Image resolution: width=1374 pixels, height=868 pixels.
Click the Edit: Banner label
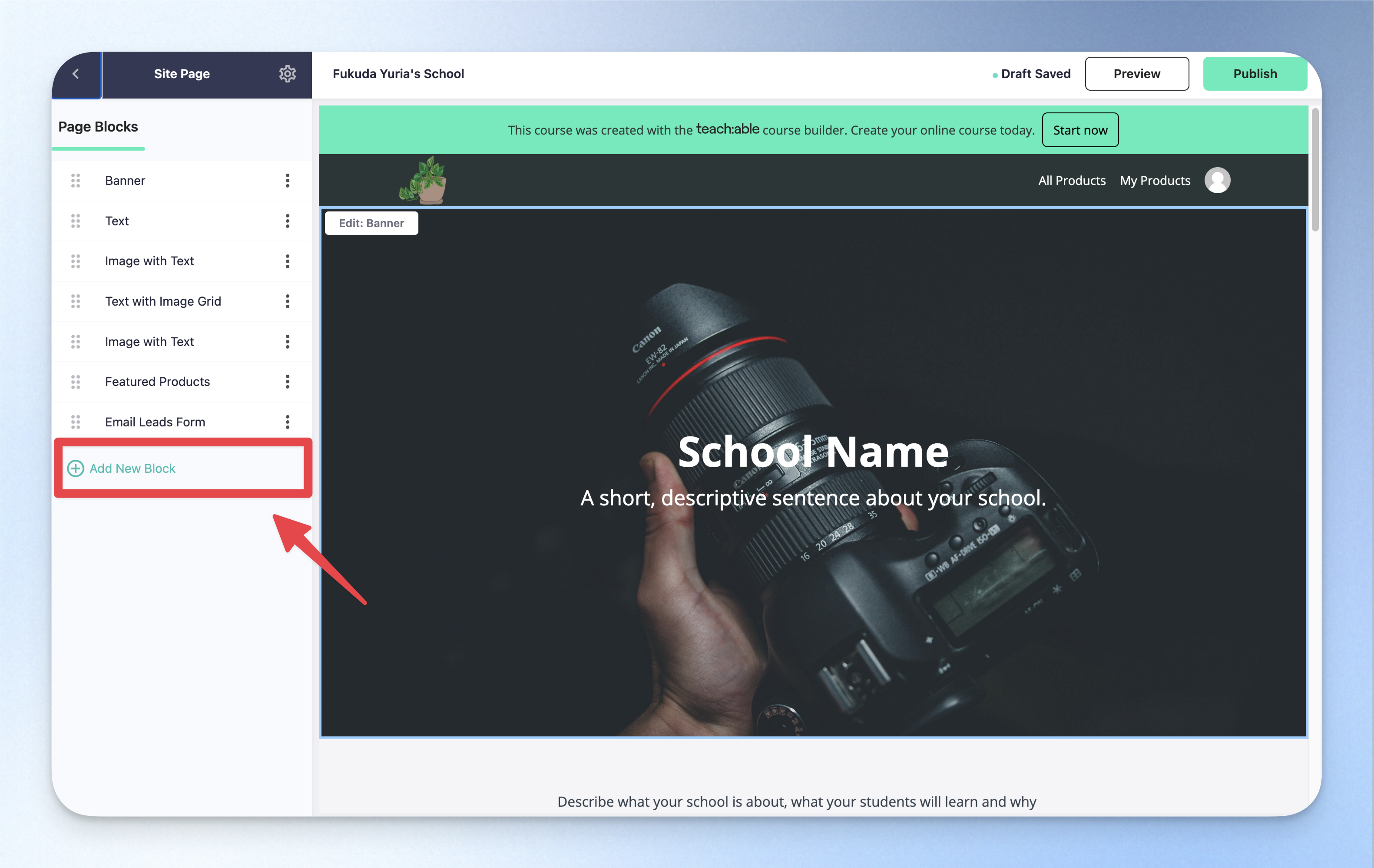click(x=371, y=223)
